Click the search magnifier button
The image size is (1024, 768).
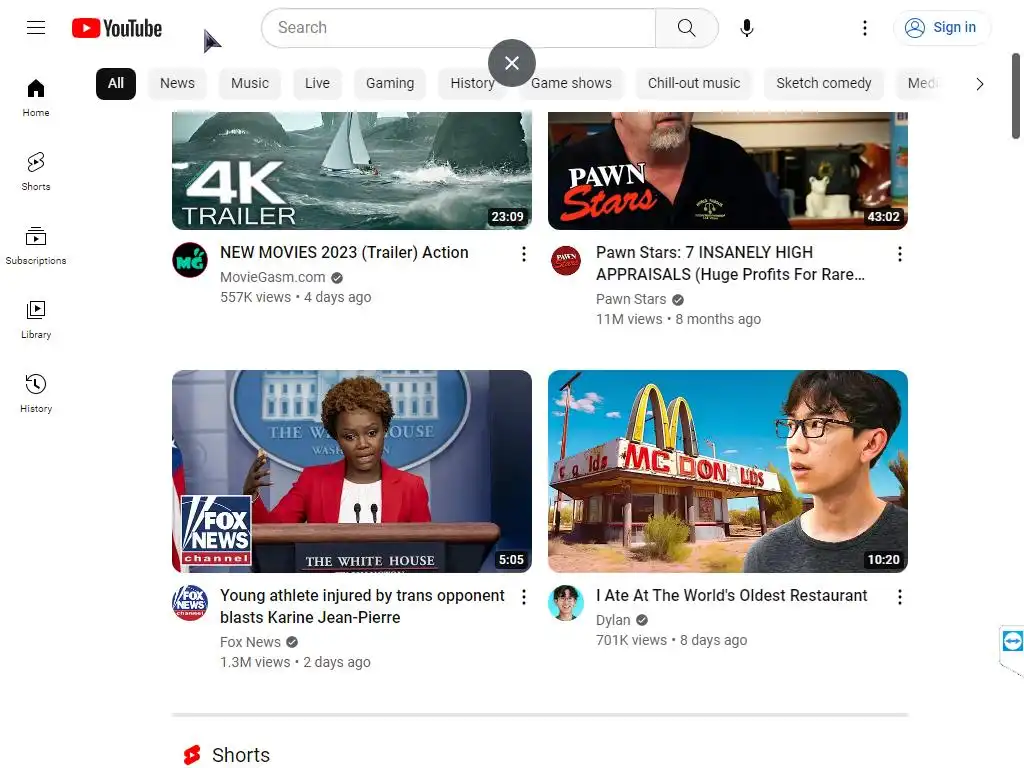[x=686, y=27]
